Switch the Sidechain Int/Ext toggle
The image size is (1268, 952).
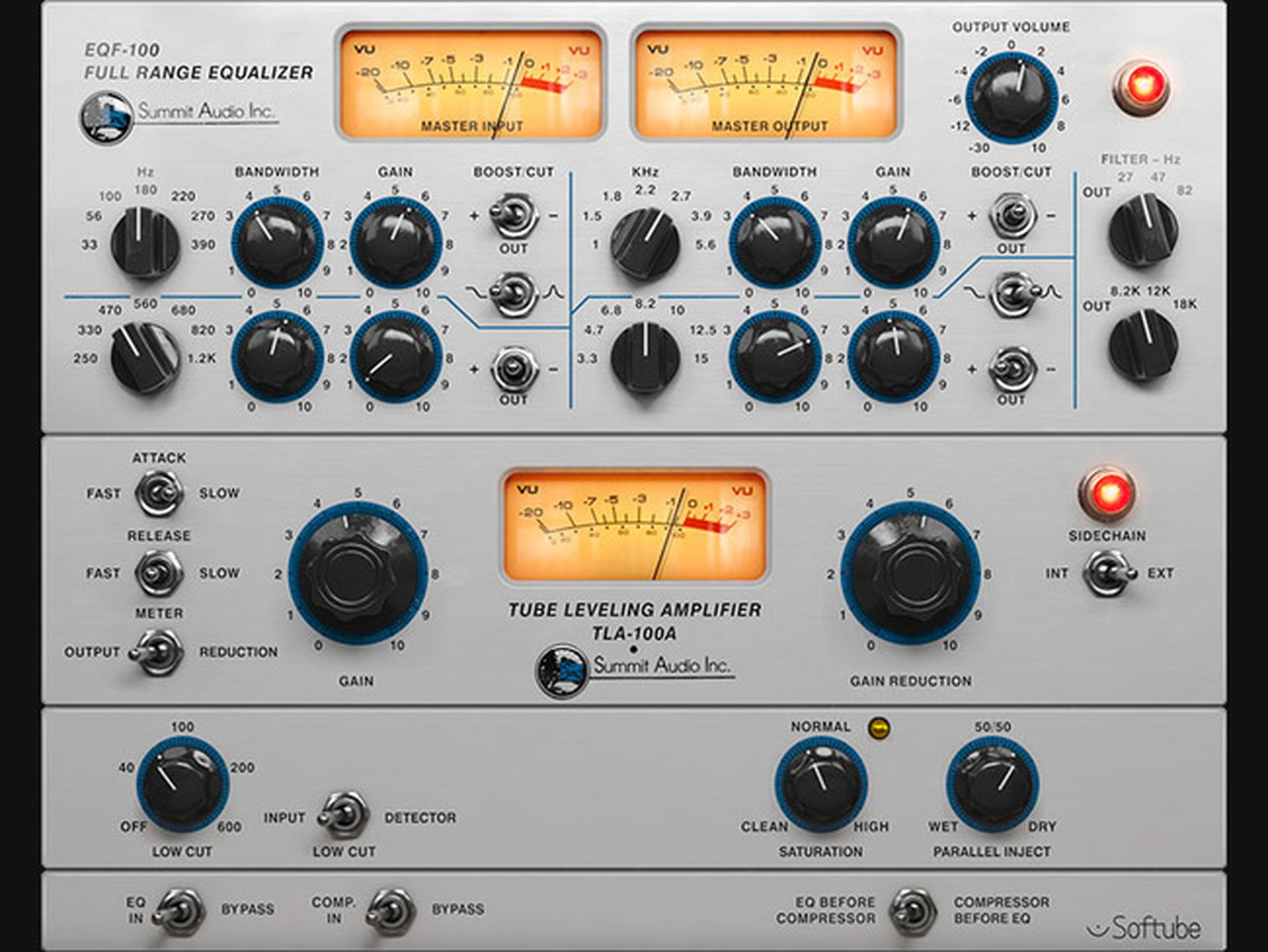[1108, 574]
